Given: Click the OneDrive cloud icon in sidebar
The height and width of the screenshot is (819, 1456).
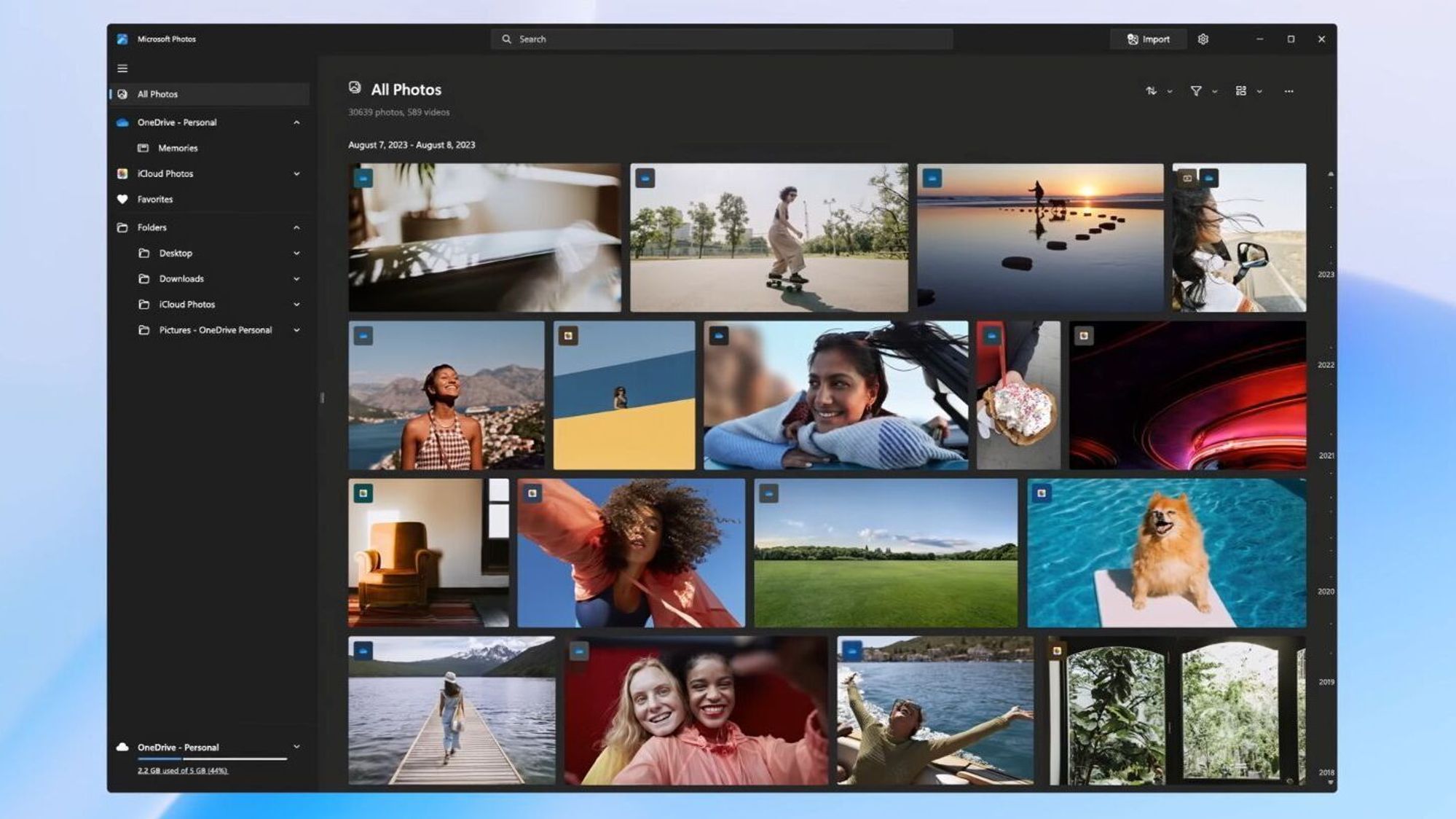Looking at the screenshot, I should point(122,122).
